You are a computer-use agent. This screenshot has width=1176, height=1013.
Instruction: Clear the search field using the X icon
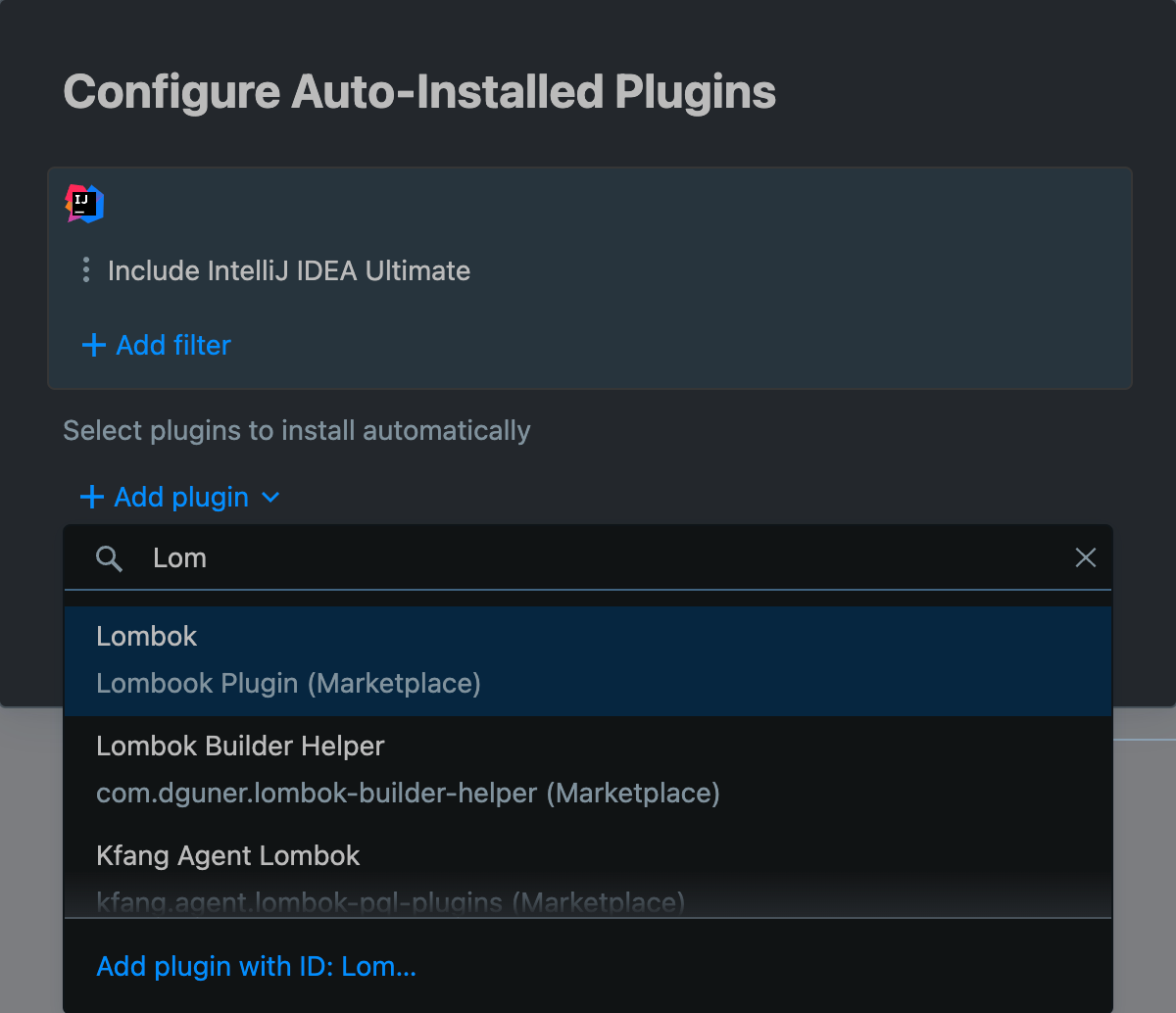click(x=1085, y=557)
